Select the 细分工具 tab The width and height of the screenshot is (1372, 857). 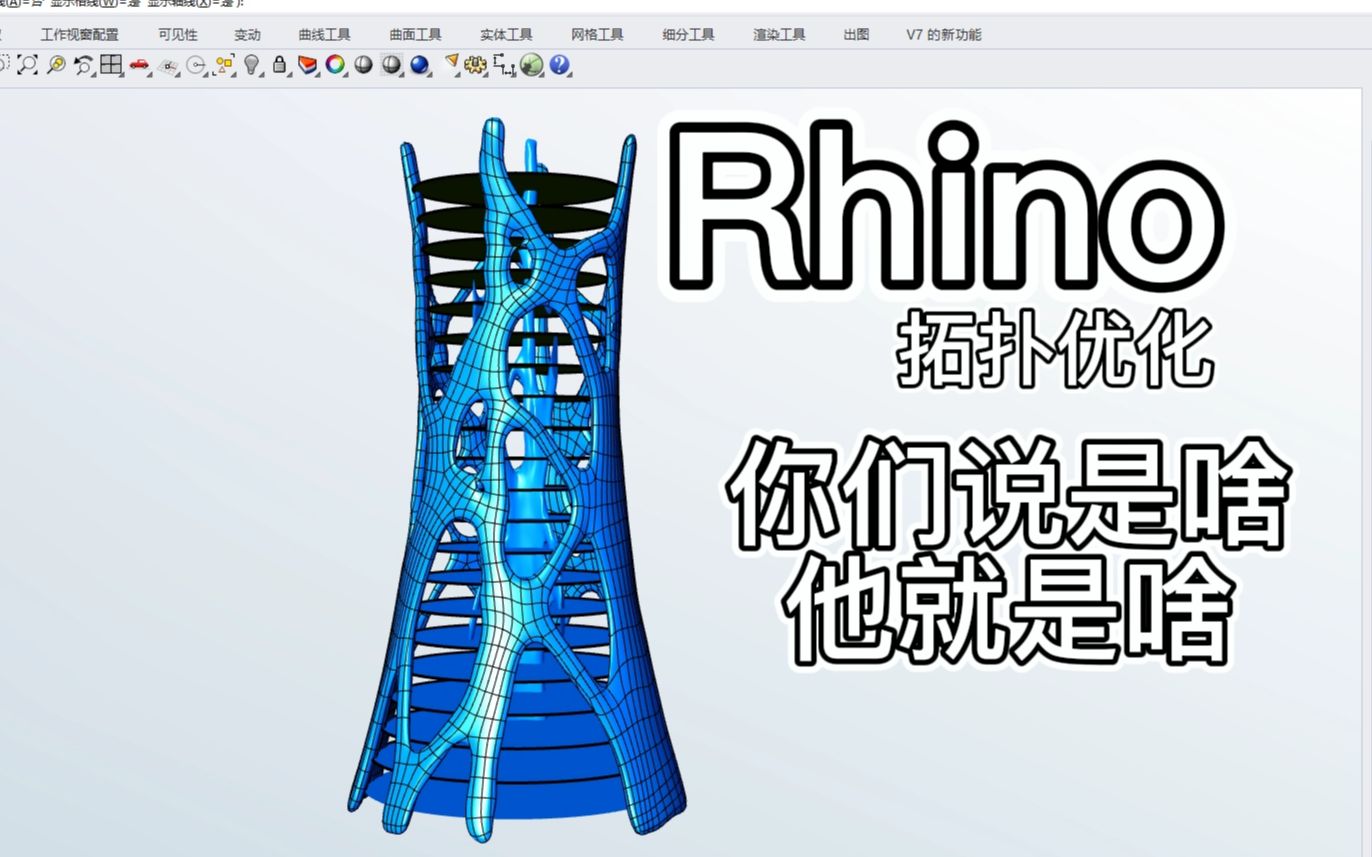click(x=688, y=35)
